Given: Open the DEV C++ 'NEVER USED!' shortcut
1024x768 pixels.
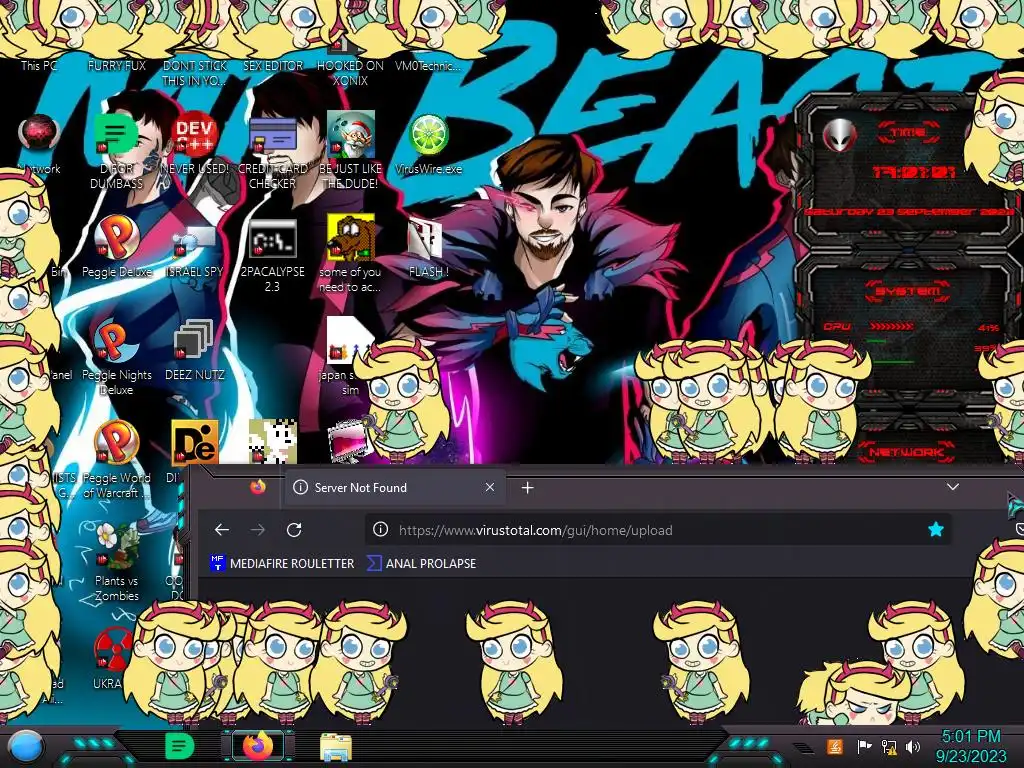Looking at the screenshot, I should click(194, 135).
